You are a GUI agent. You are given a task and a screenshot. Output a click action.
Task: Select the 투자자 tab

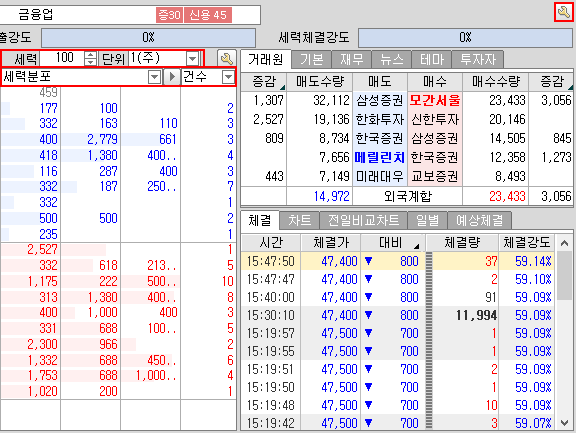pos(478,59)
